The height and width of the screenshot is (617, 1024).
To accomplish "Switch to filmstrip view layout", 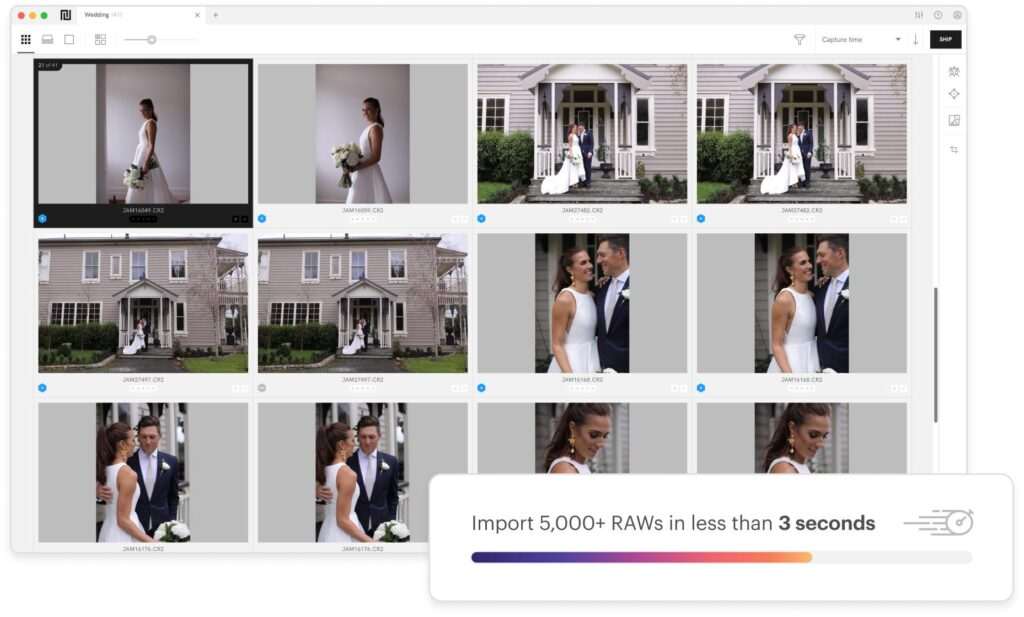I will click(x=48, y=40).
